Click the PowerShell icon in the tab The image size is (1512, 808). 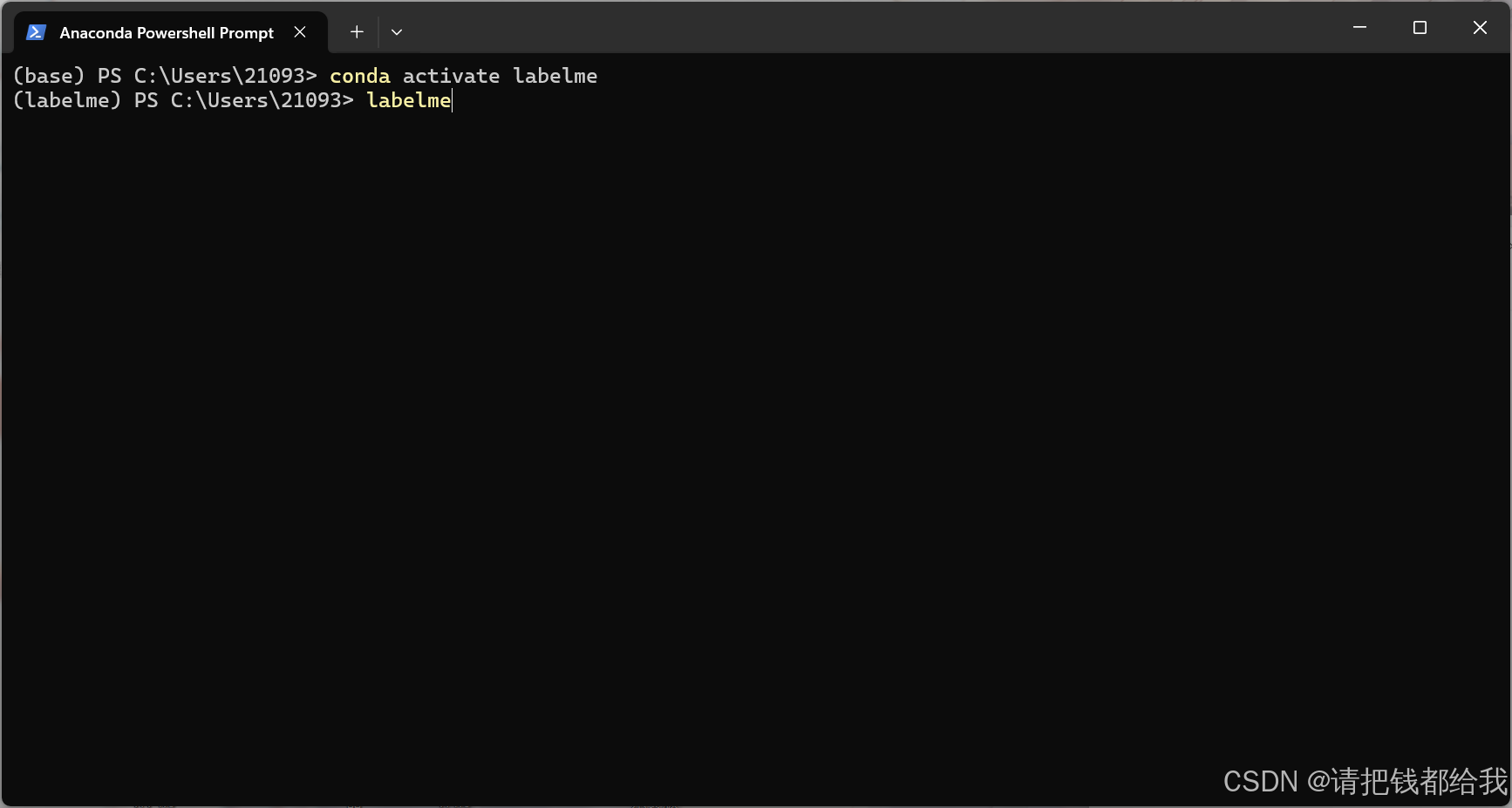point(36,32)
